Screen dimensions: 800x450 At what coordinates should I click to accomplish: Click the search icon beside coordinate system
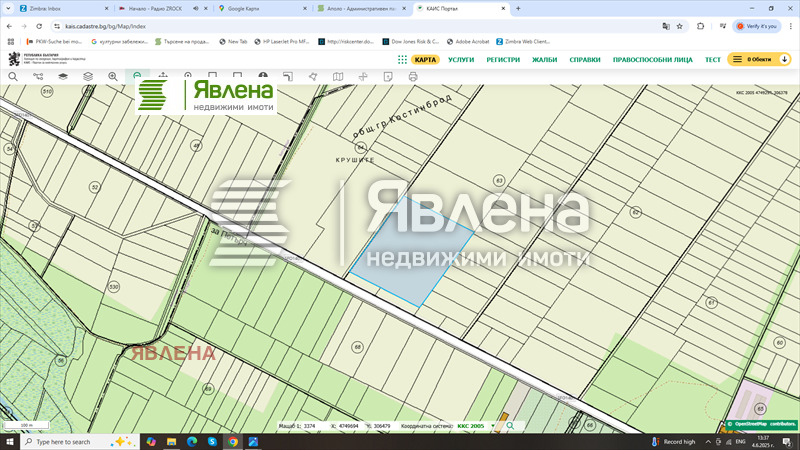pyautogui.click(x=509, y=426)
